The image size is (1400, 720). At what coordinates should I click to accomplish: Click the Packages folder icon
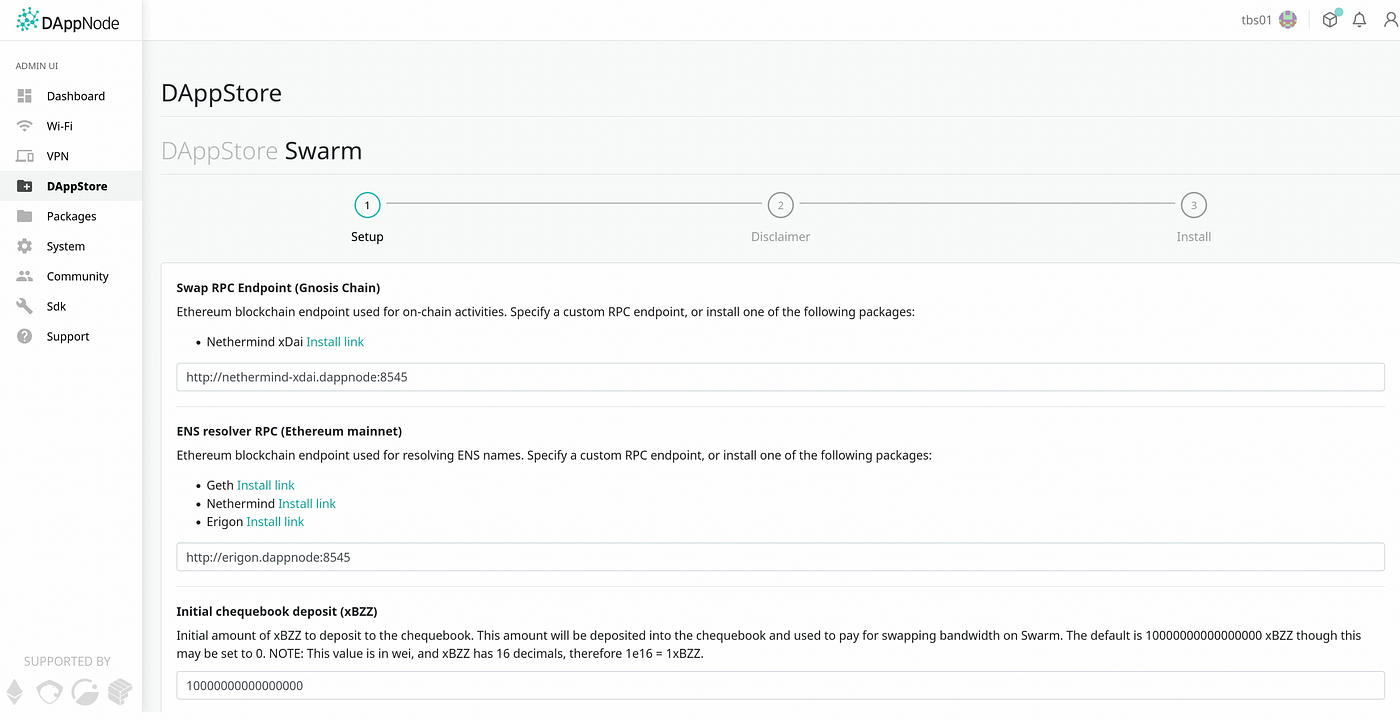click(x=25, y=216)
